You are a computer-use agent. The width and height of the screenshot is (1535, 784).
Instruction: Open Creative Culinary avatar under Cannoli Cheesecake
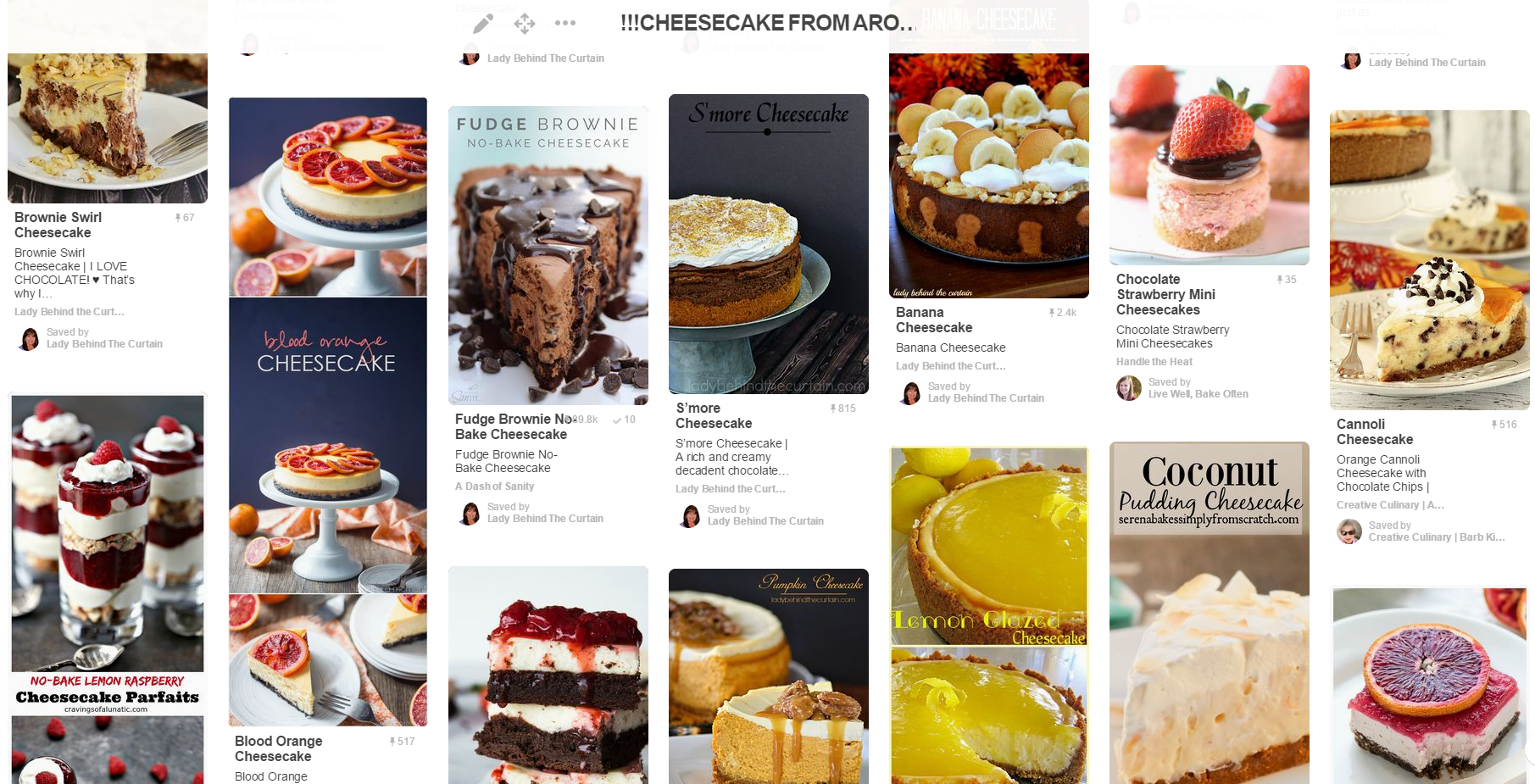pyautogui.click(x=1349, y=531)
